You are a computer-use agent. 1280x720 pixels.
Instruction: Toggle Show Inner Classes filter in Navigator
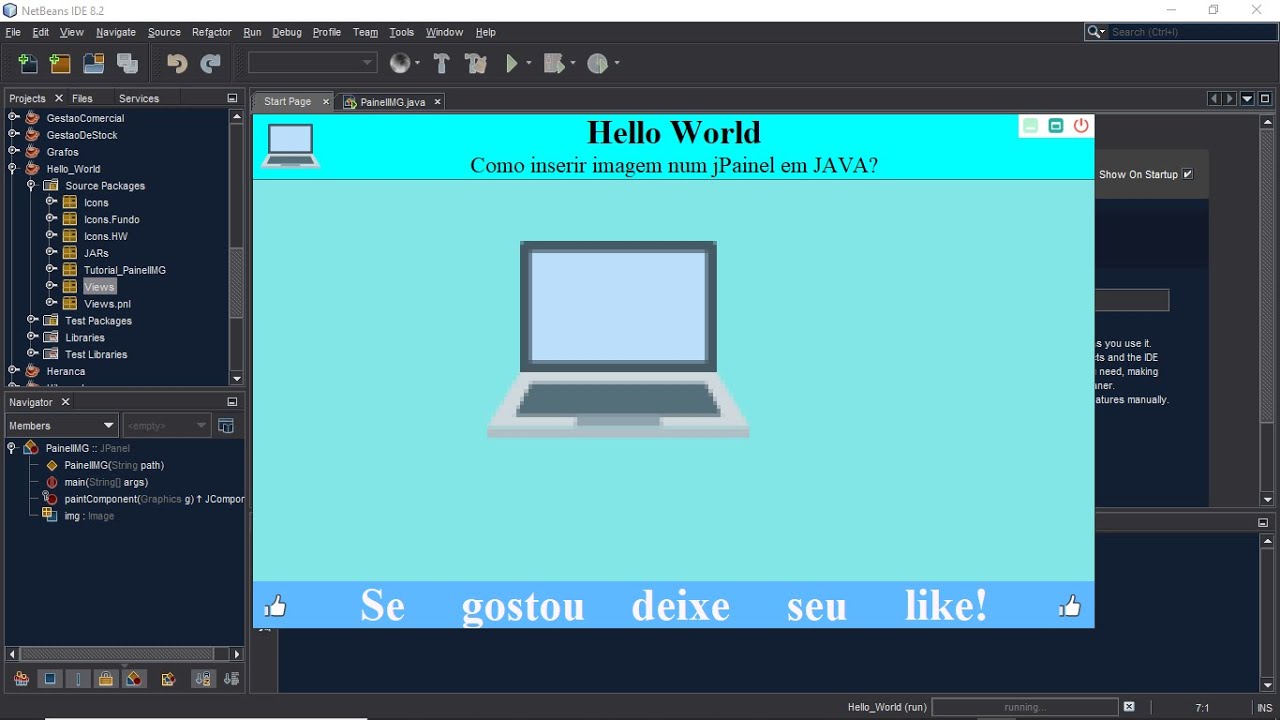[x=134, y=679]
